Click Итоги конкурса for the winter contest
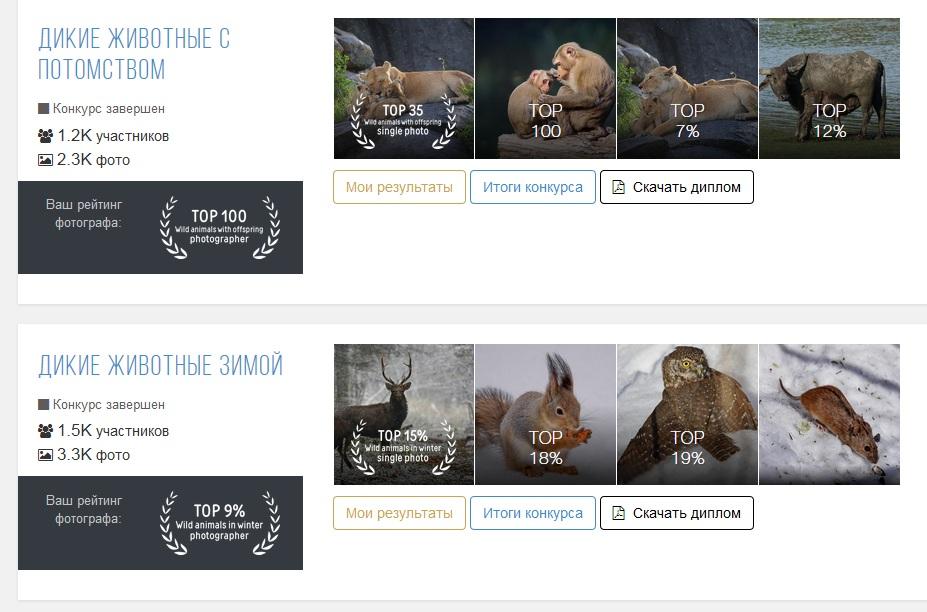 [533, 513]
